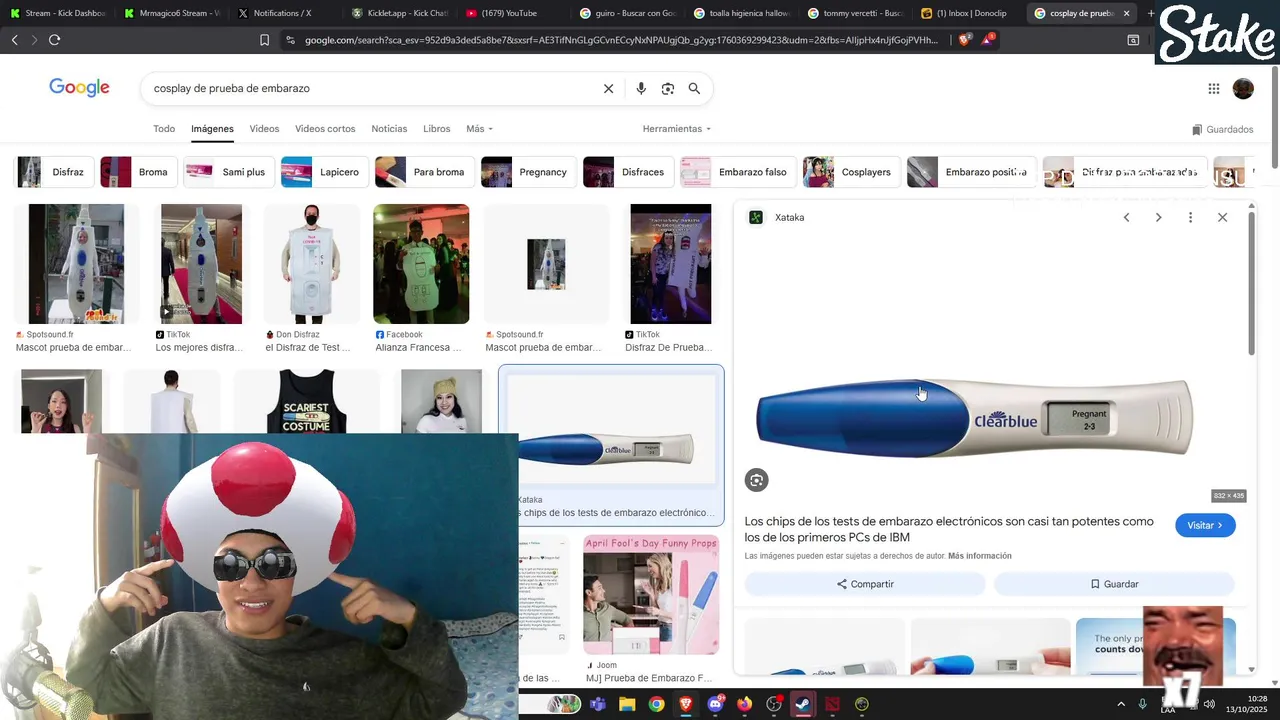
Task: Click the browser address bar URL
Action: (x=620, y=40)
